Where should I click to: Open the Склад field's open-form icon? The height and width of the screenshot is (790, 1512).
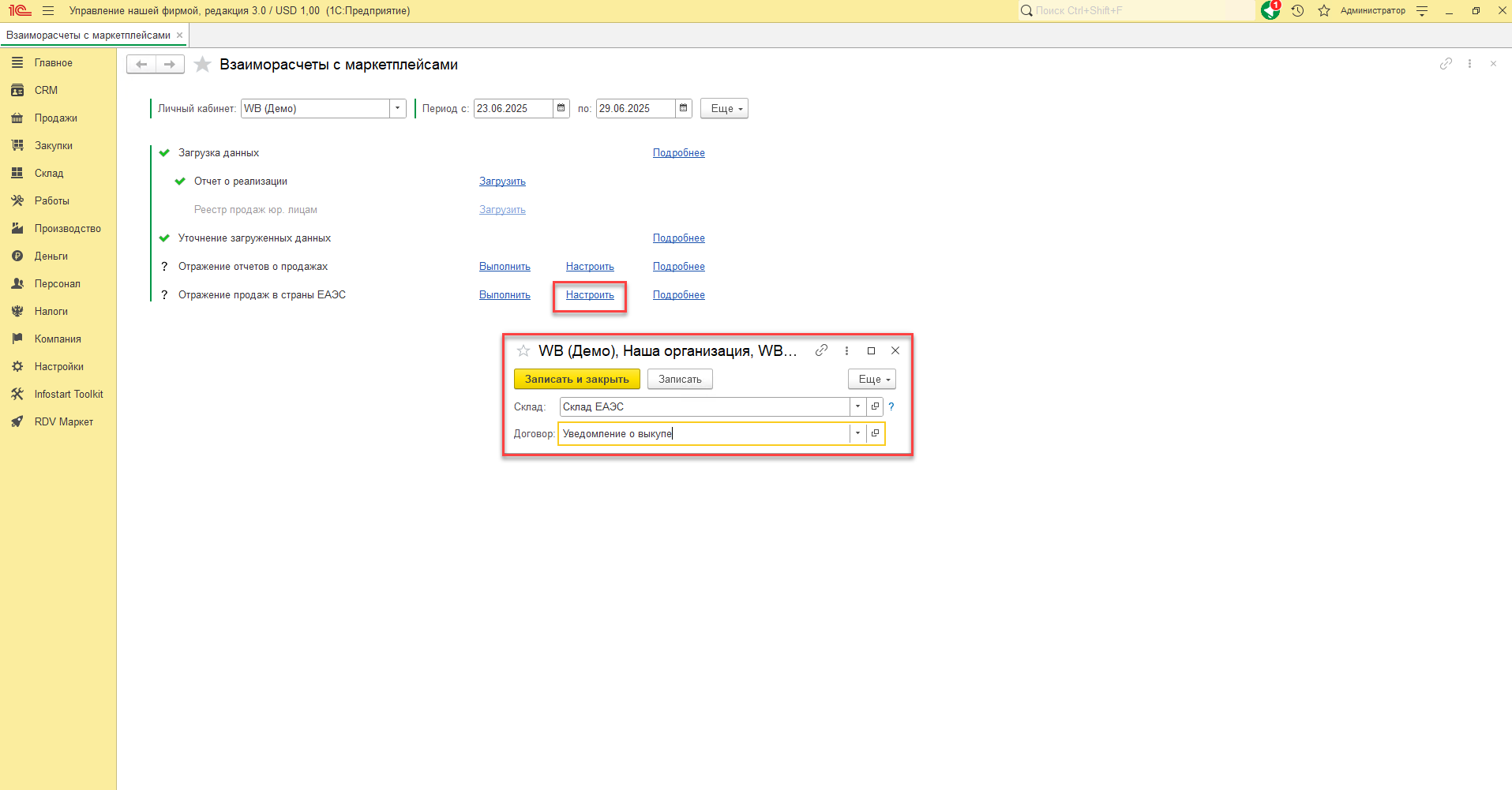point(875,406)
